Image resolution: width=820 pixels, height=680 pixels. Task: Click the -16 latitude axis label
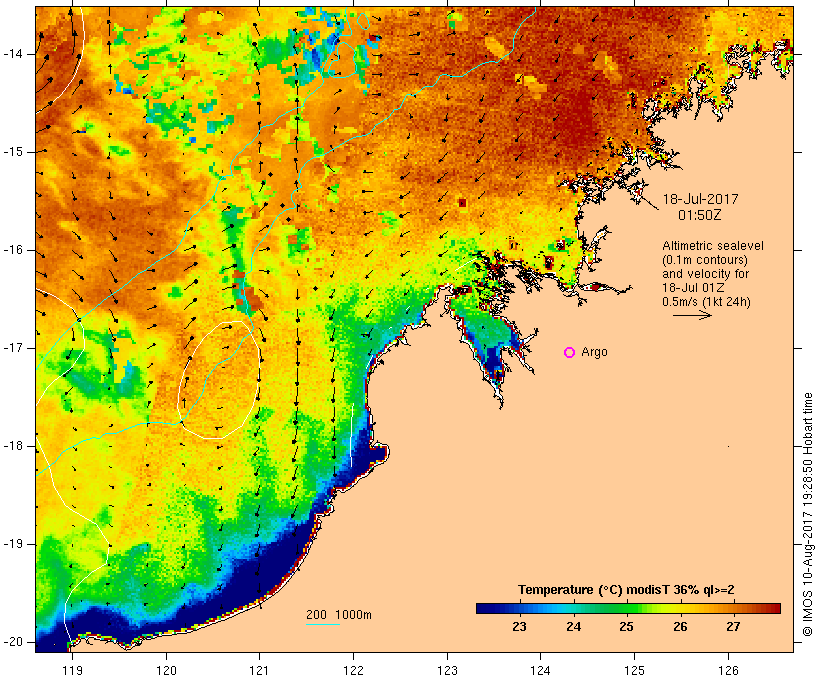coord(13,250)
